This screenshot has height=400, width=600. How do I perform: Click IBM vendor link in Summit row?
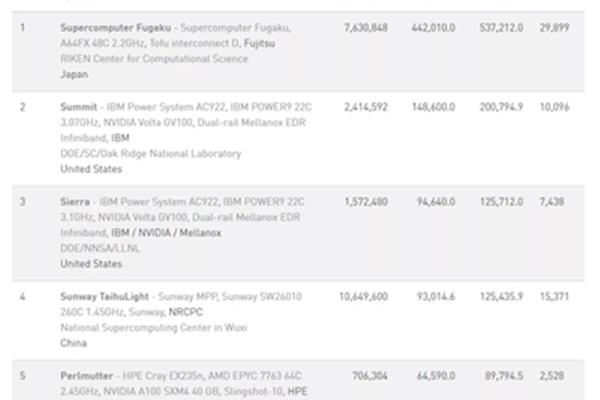tap(120, 138)
